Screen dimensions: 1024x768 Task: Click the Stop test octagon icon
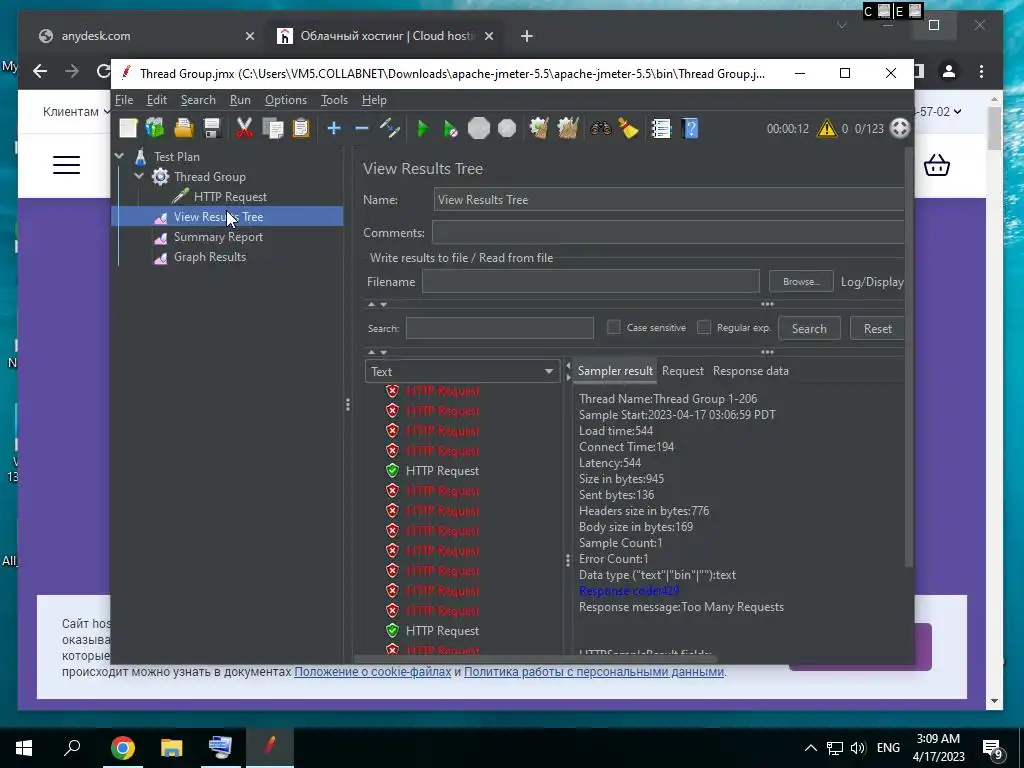tap(479, 128)
